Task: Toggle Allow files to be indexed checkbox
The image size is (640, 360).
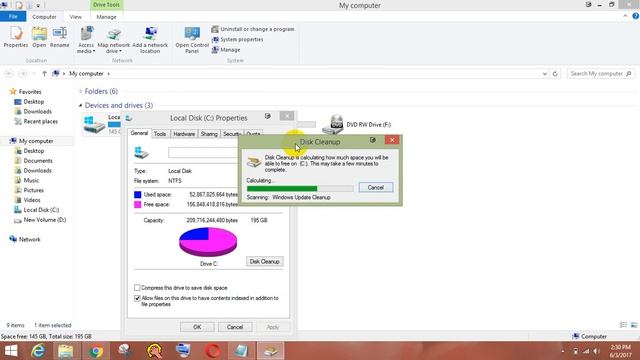Action: point(137,298)
